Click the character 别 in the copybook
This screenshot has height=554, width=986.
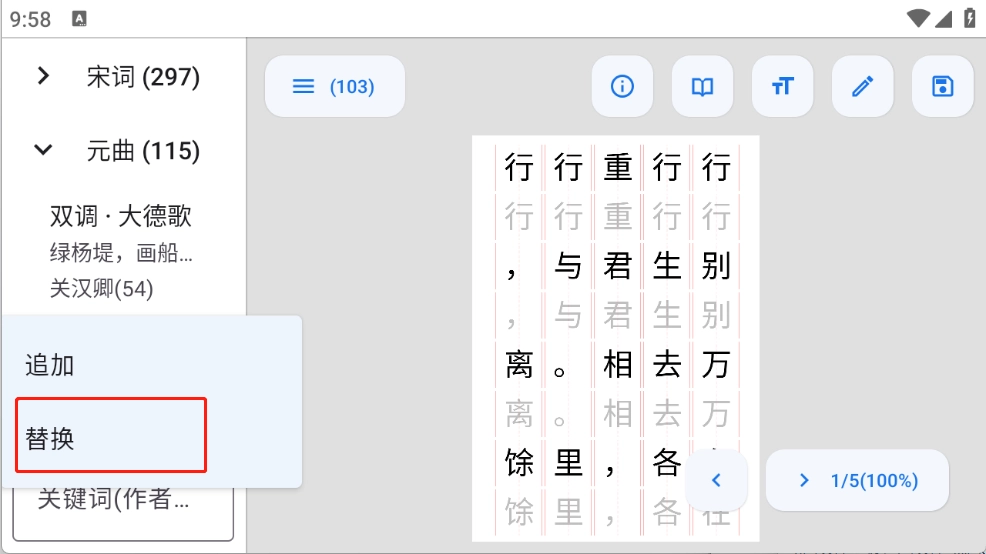coord(715,266)
